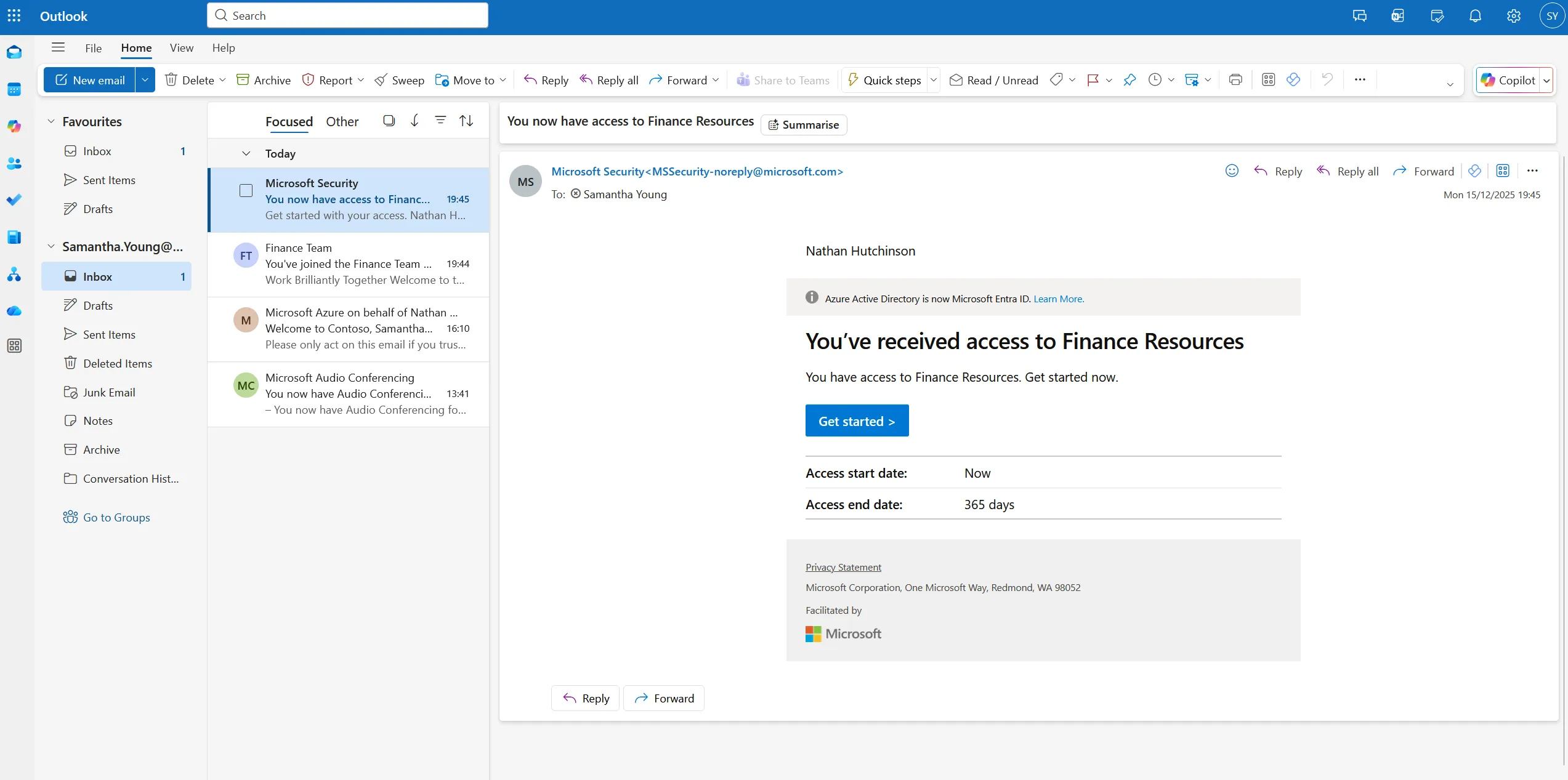1568x780 pixels.
Task: Click Archive in the ribbon
Action: (264, 80)
